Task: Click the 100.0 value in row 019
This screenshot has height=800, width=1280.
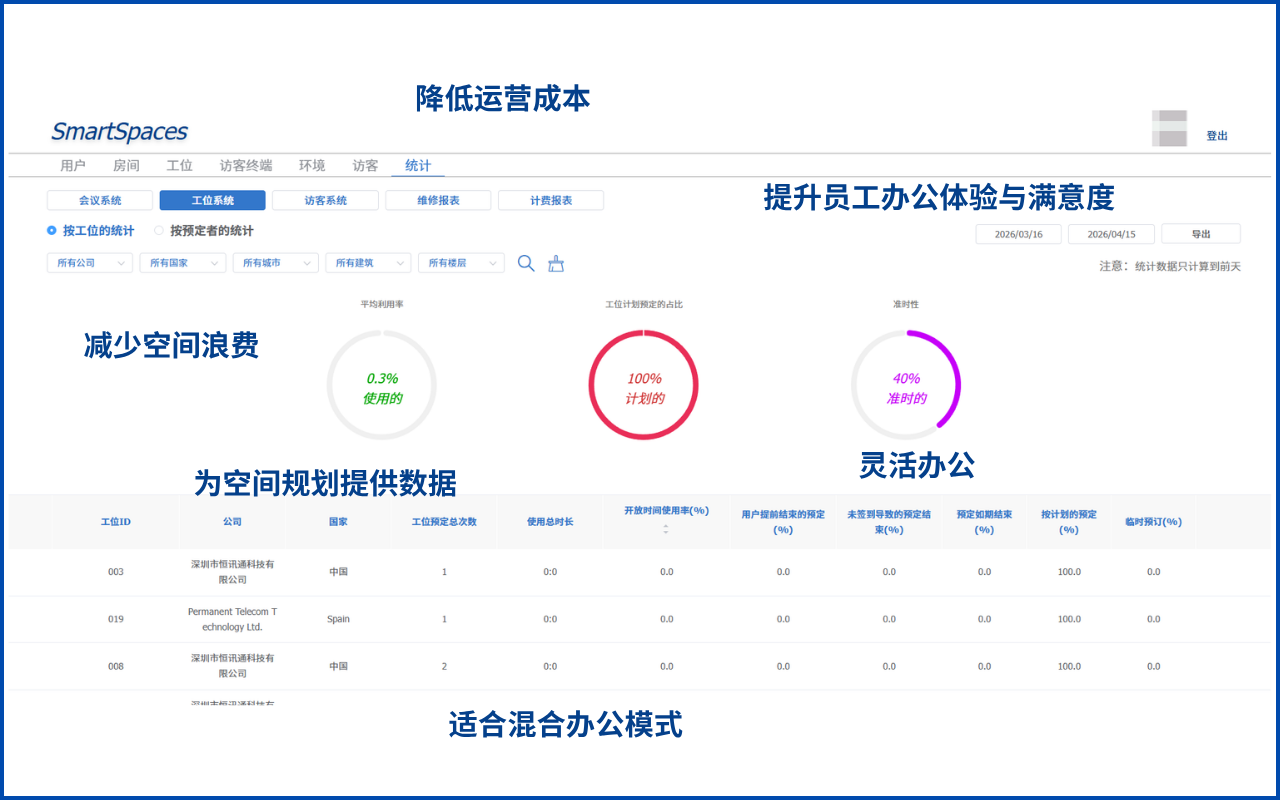Action: tap(1069, 619)
